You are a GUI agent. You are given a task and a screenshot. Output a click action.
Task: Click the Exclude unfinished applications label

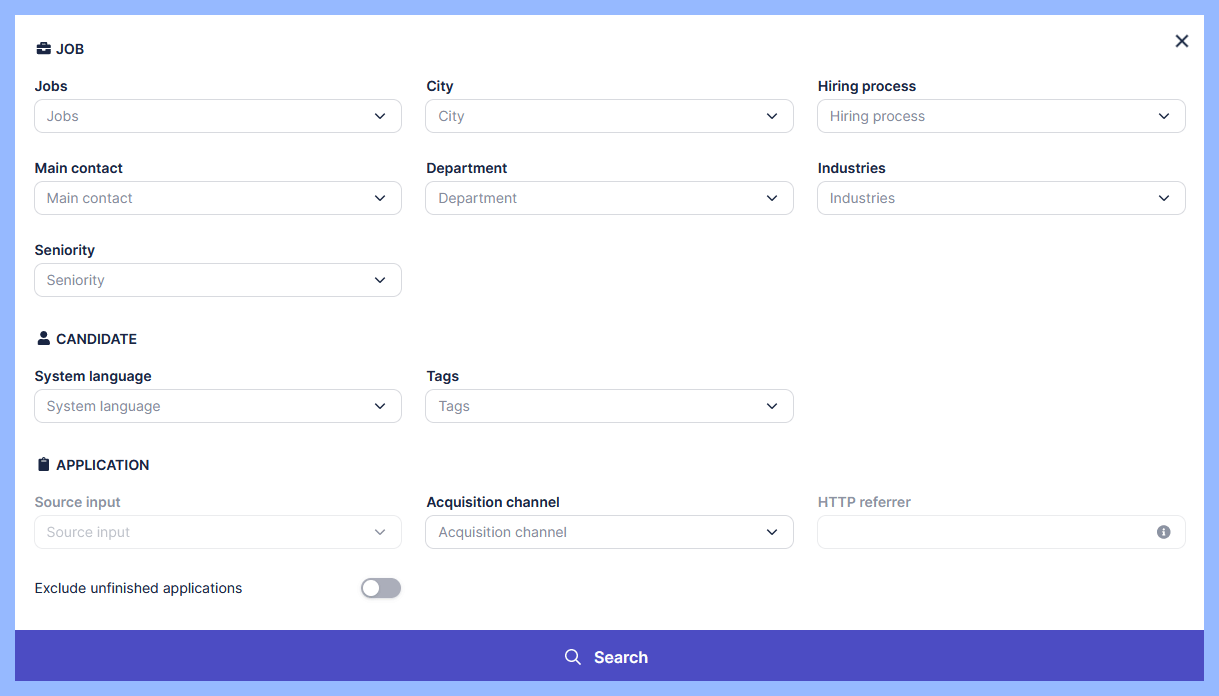138,588
